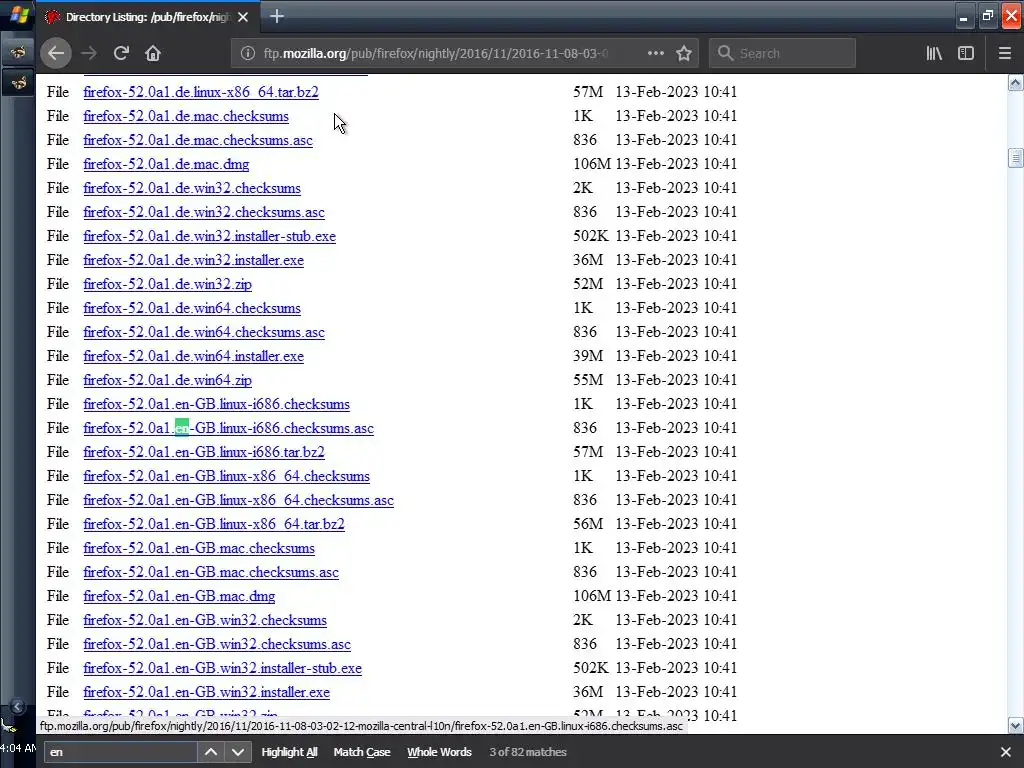Open en-GB.win32.checksums.asc link

[217, 644]
